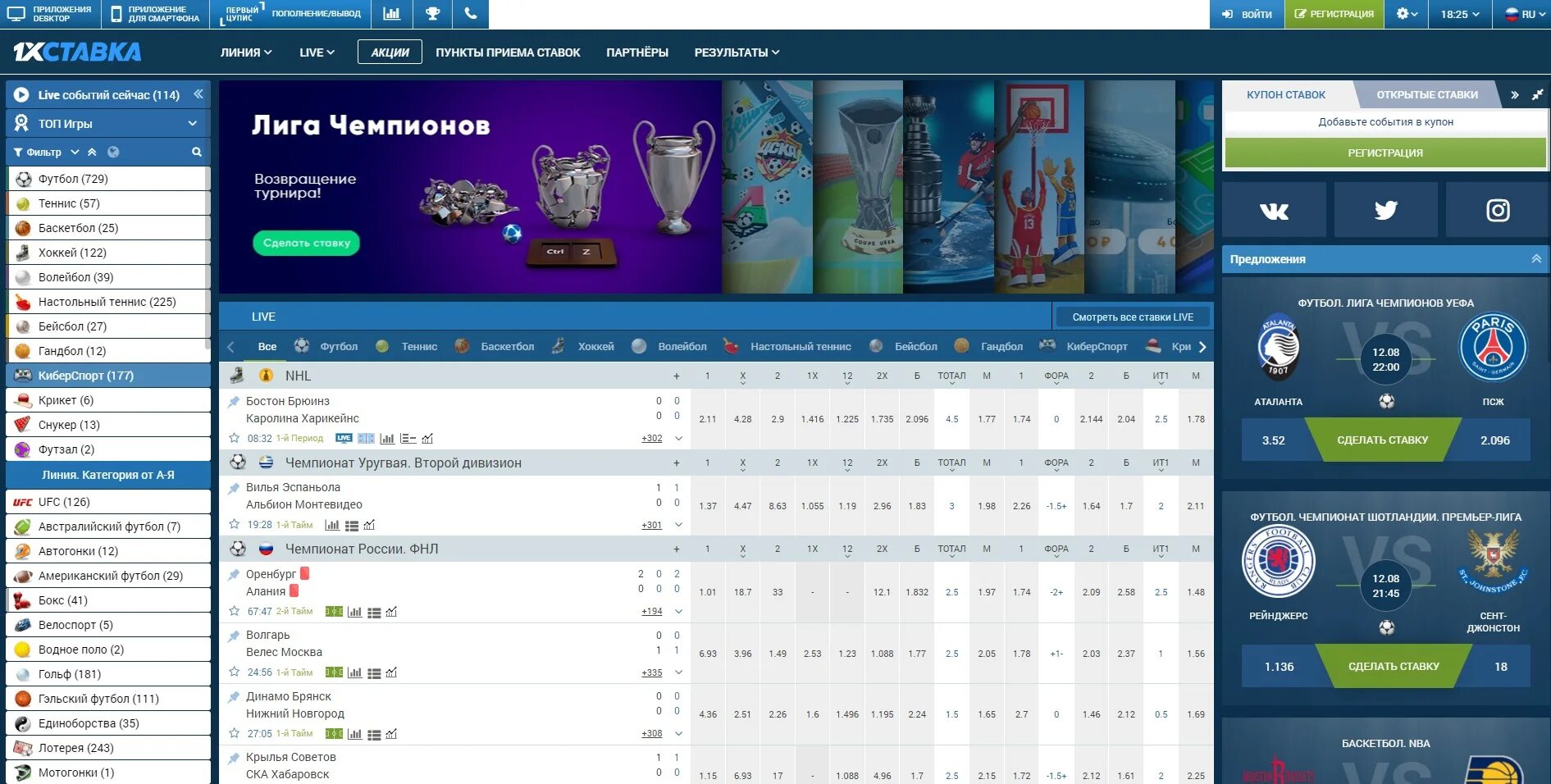The width and height of the screenshot is (1551, 784).
Task: Click the Uruguay flag on championship row
Action: pos(266,463)
